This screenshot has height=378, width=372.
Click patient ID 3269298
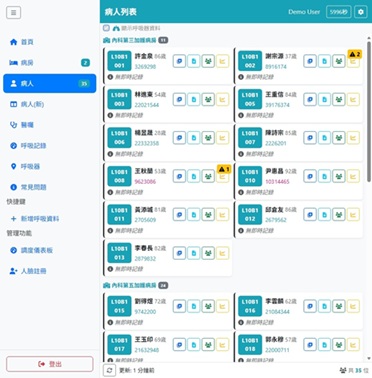coord(145,67)
